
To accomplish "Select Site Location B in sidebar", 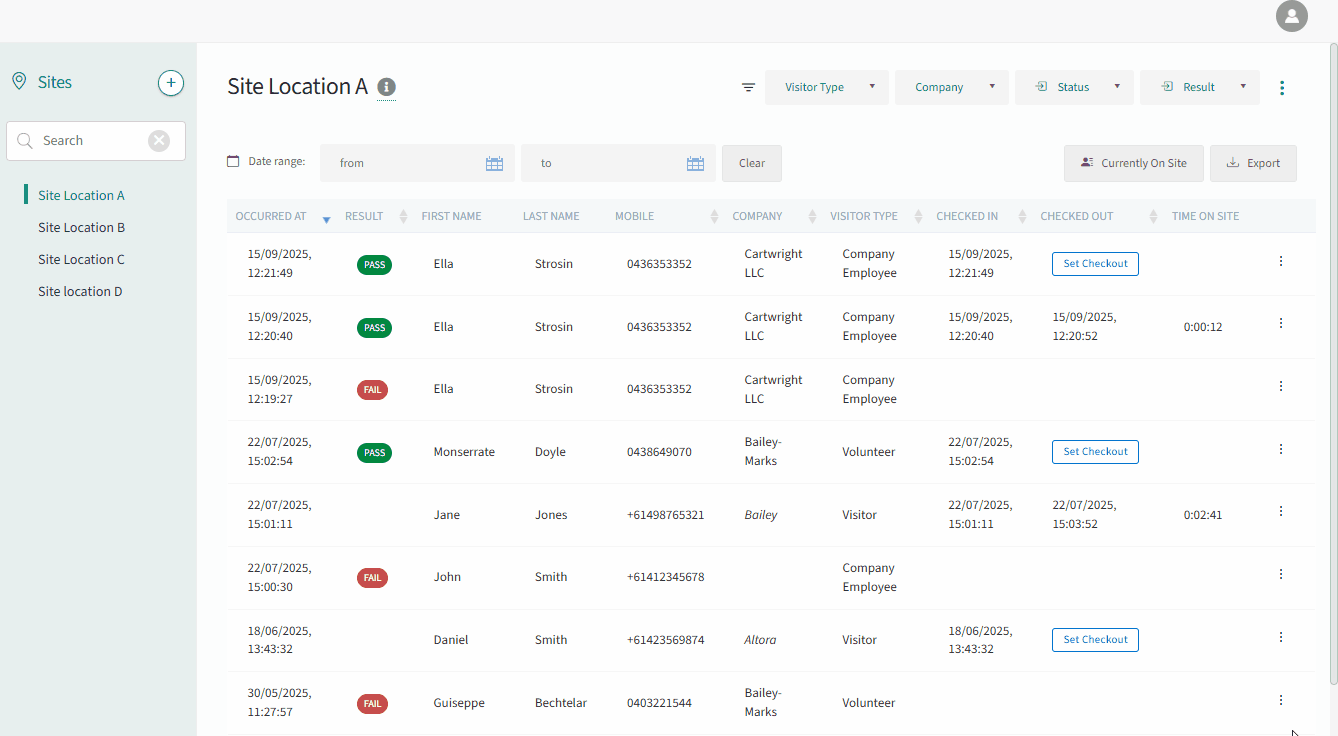I will coord(82,227).
